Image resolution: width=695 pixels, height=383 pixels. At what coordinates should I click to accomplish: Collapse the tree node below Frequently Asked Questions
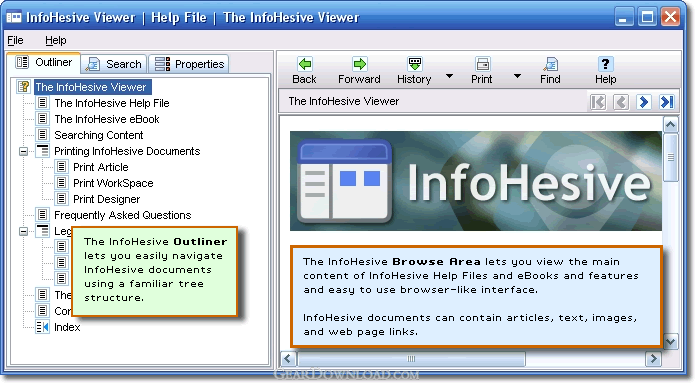23,231
